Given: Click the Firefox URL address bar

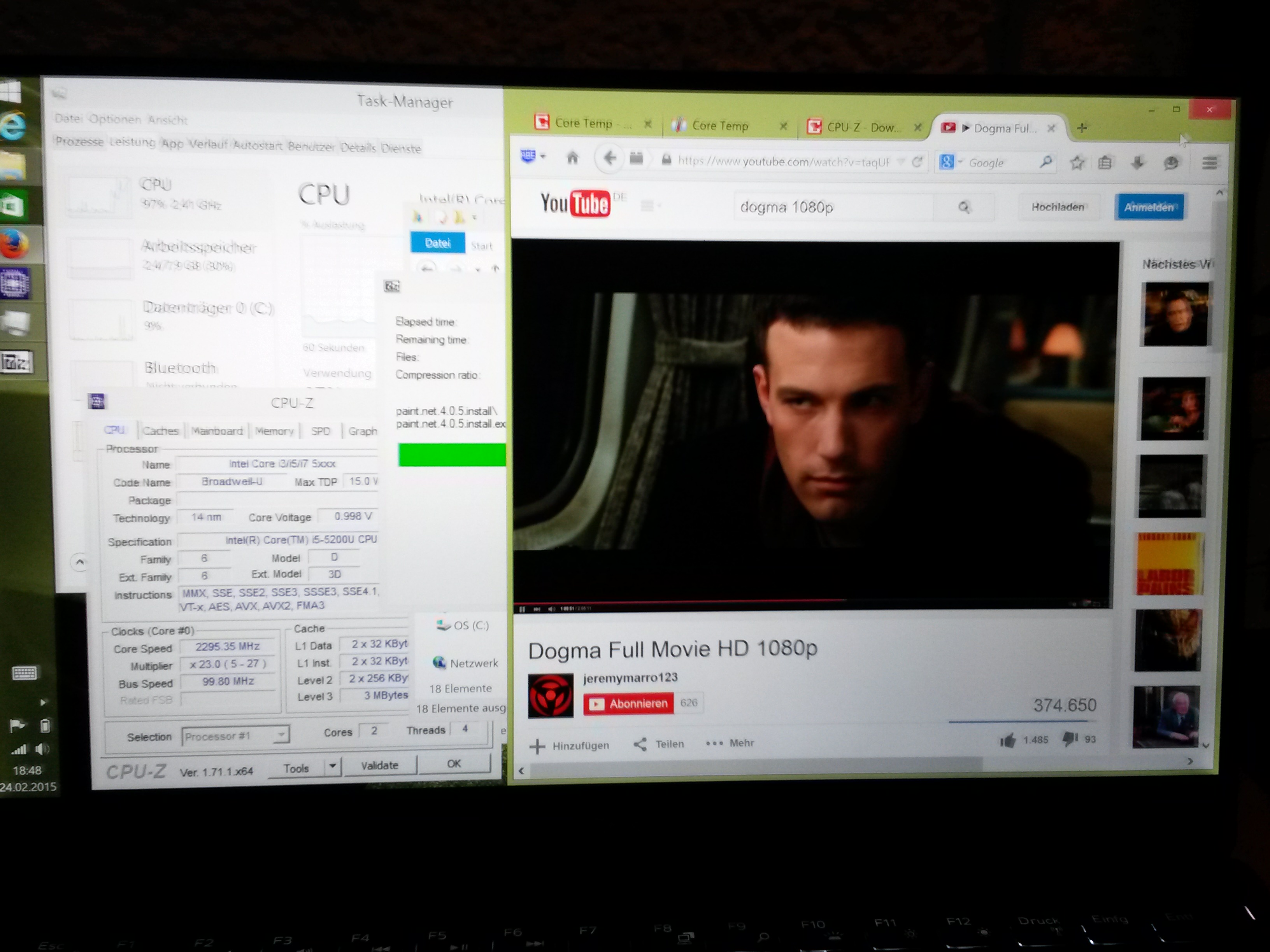Looking at the screenshot, I should click(783, 162).
